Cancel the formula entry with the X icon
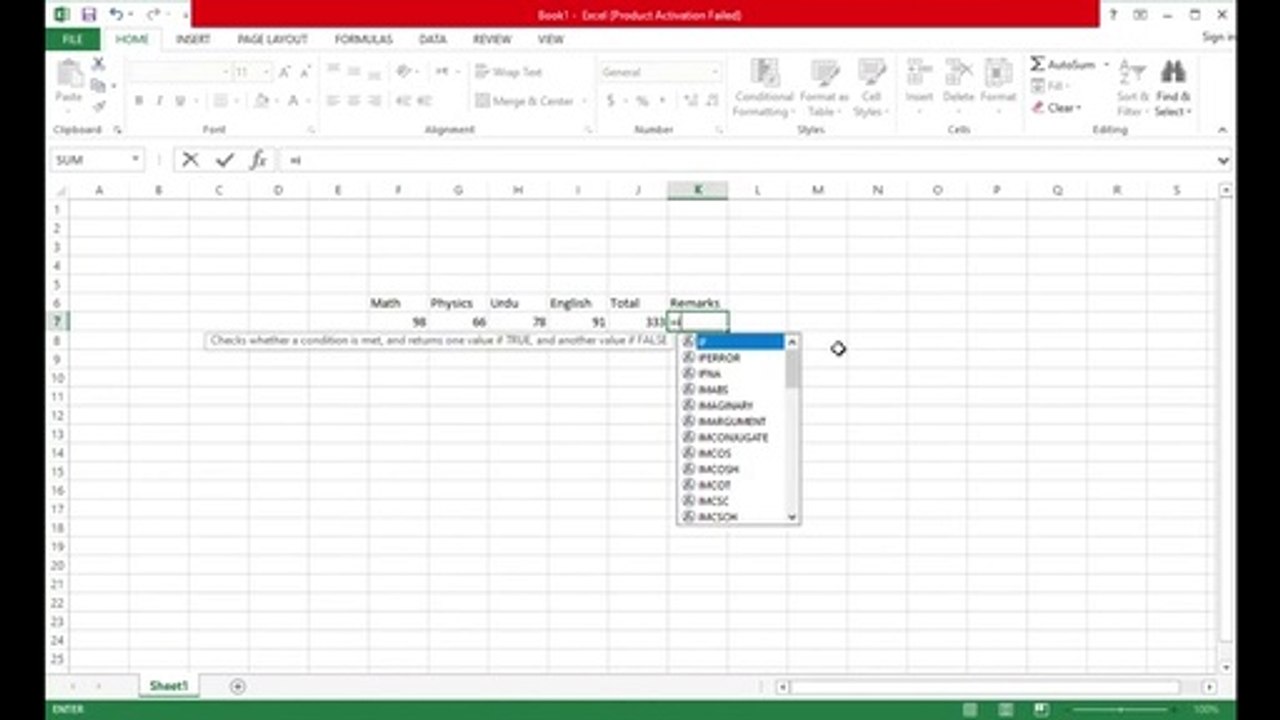The image size is (1280, 720). point(191,160)
